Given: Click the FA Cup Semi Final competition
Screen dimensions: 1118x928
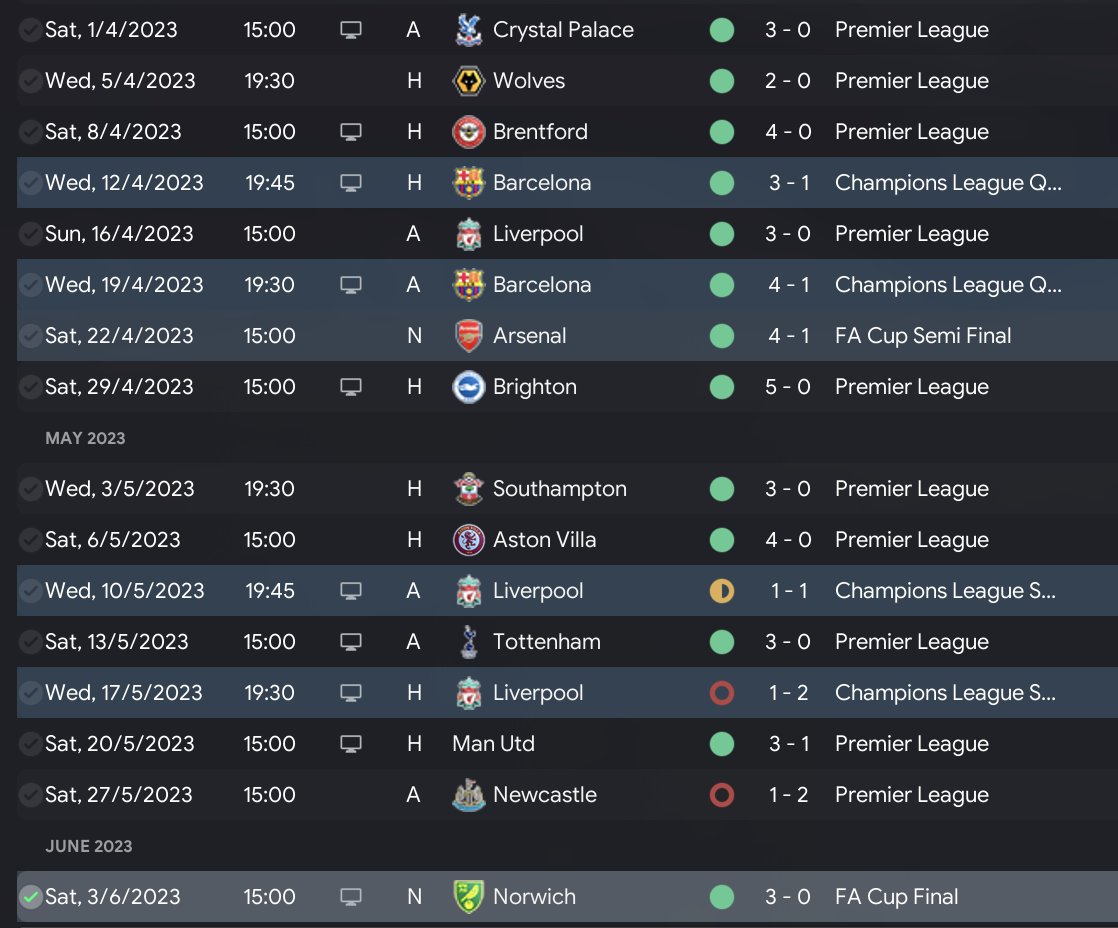Looking at the screenshot, I should (922, 336).
